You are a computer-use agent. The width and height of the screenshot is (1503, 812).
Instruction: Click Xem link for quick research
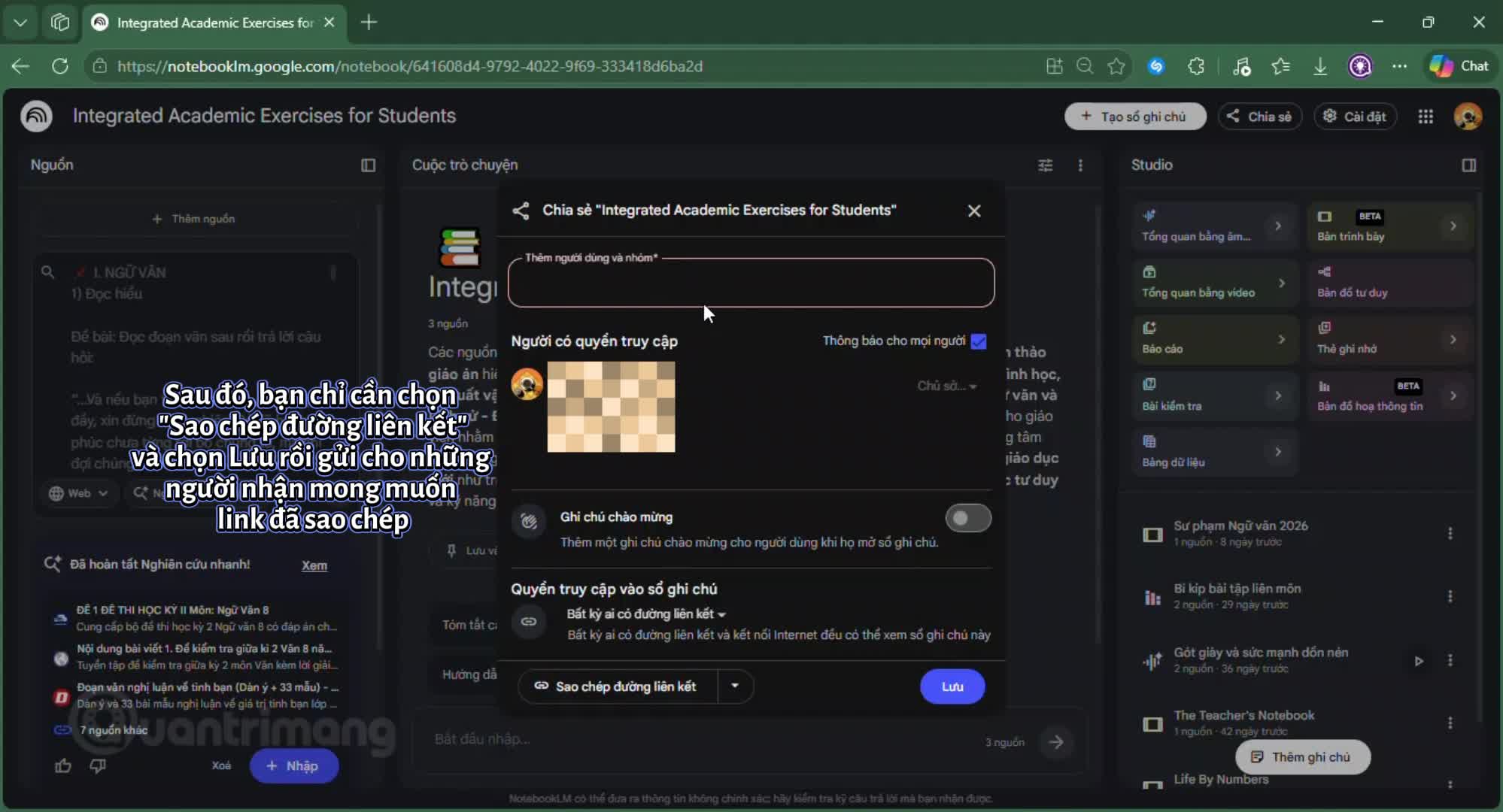314,565
